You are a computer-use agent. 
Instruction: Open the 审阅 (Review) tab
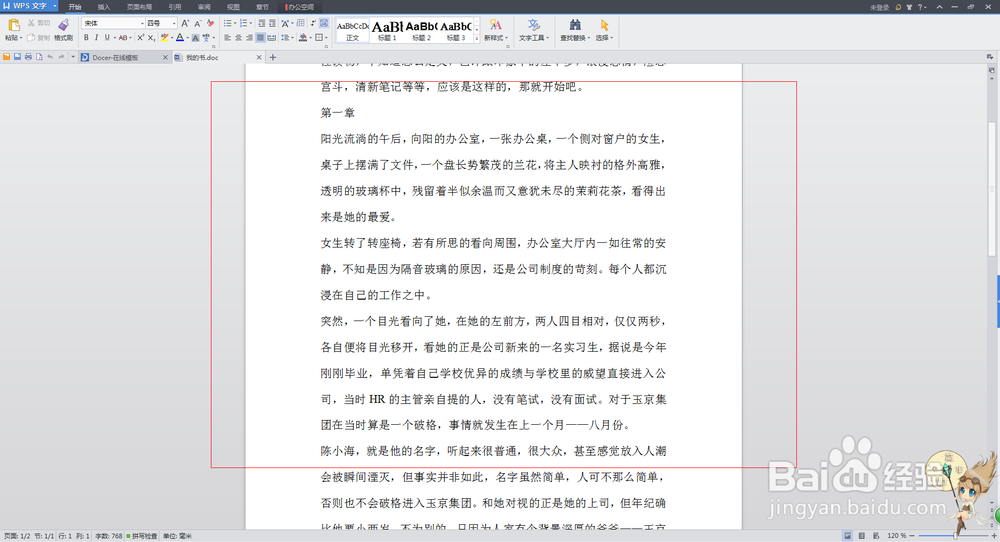pyautogui.click(x=204, y=7)
